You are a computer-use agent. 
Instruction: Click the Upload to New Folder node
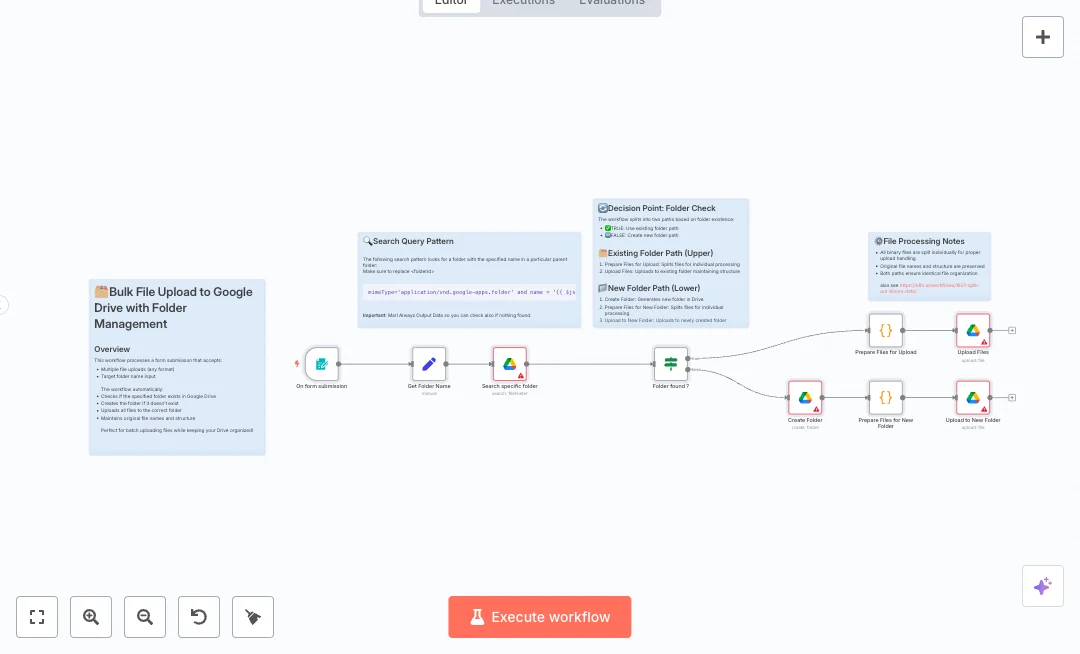(x=972, y=398)
